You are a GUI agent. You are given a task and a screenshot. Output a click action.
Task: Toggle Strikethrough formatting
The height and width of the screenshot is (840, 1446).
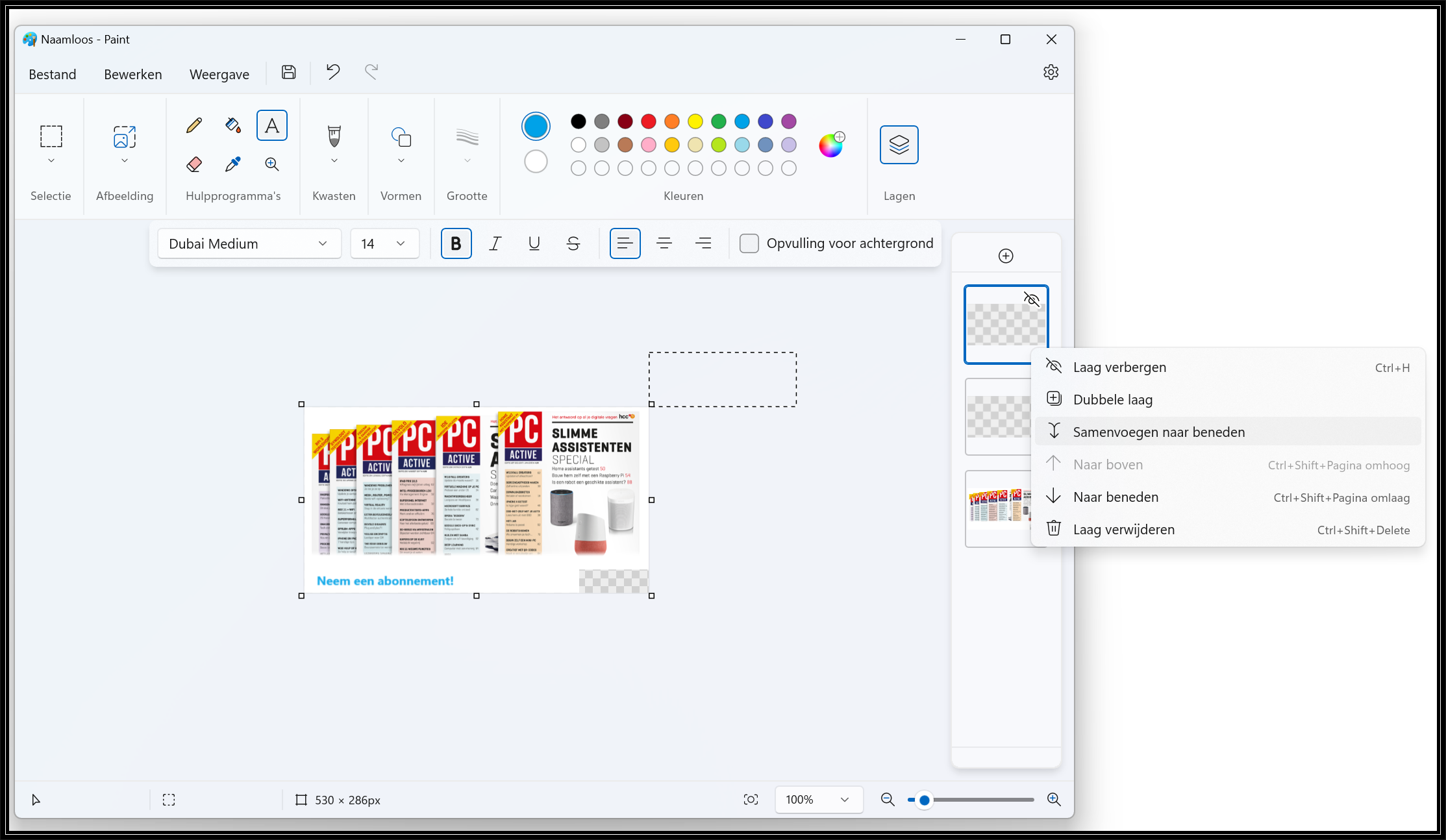coord(573,243)
